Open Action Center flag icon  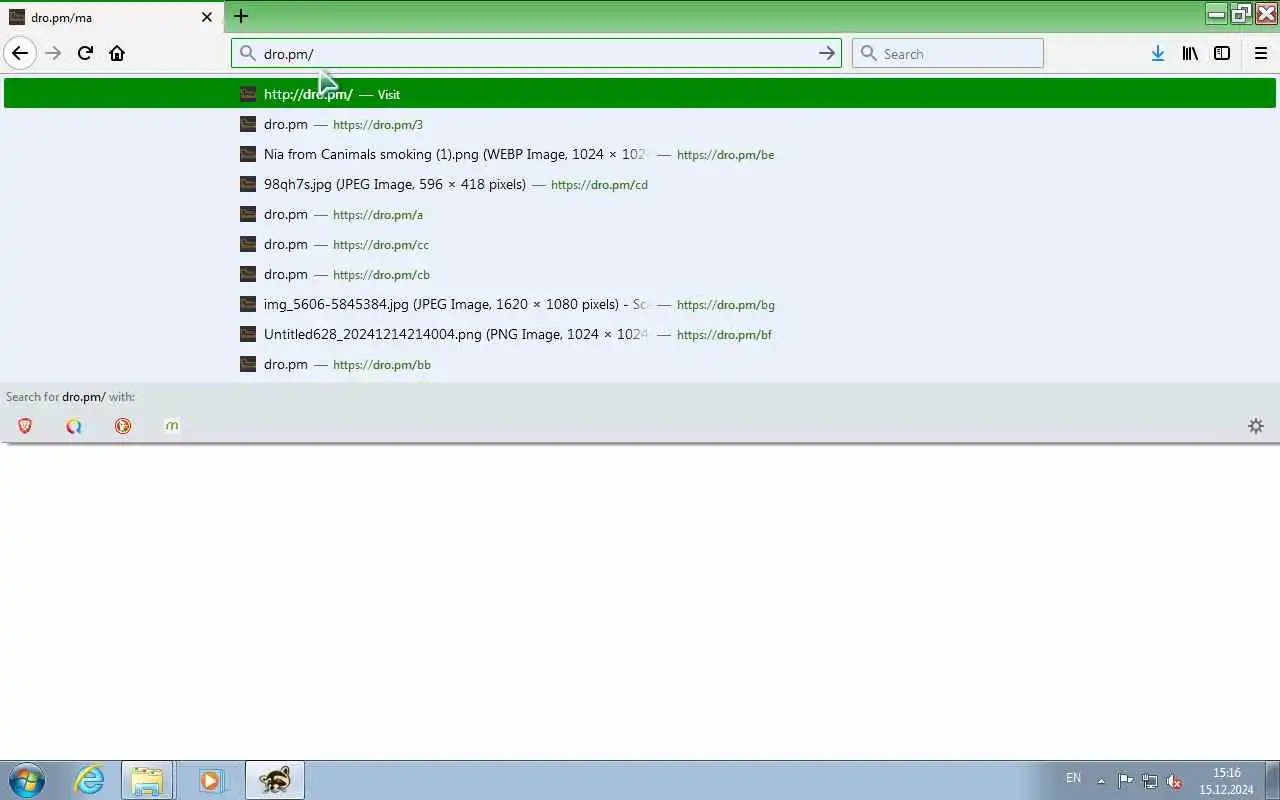click(x=1125, y=781)
